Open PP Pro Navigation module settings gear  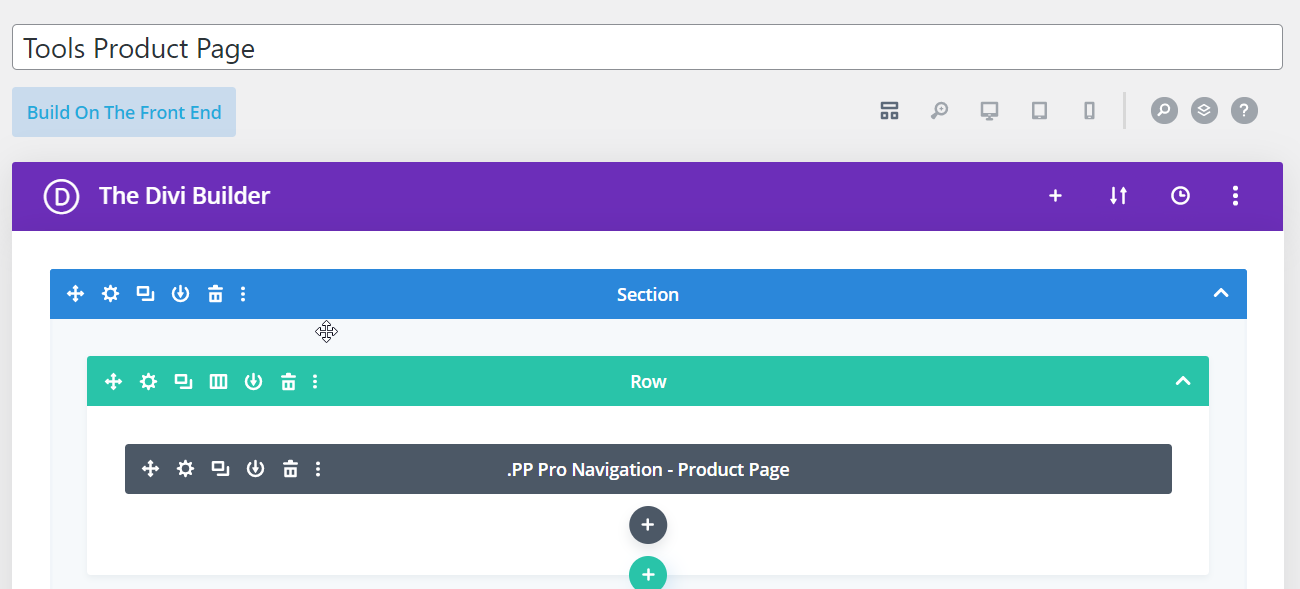185,469
